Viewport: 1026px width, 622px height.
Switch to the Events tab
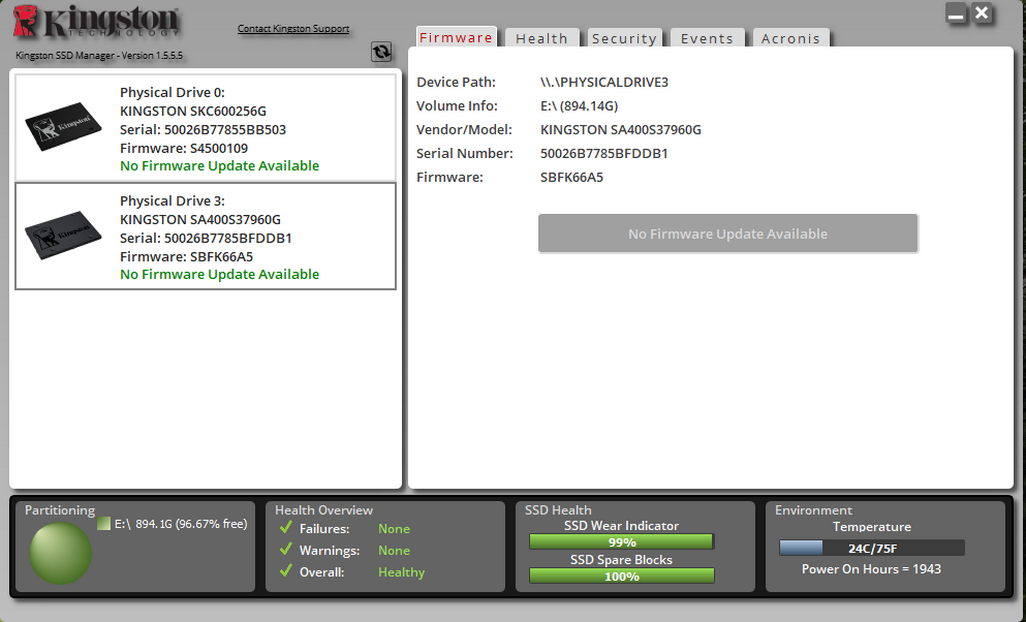point(707,38)
